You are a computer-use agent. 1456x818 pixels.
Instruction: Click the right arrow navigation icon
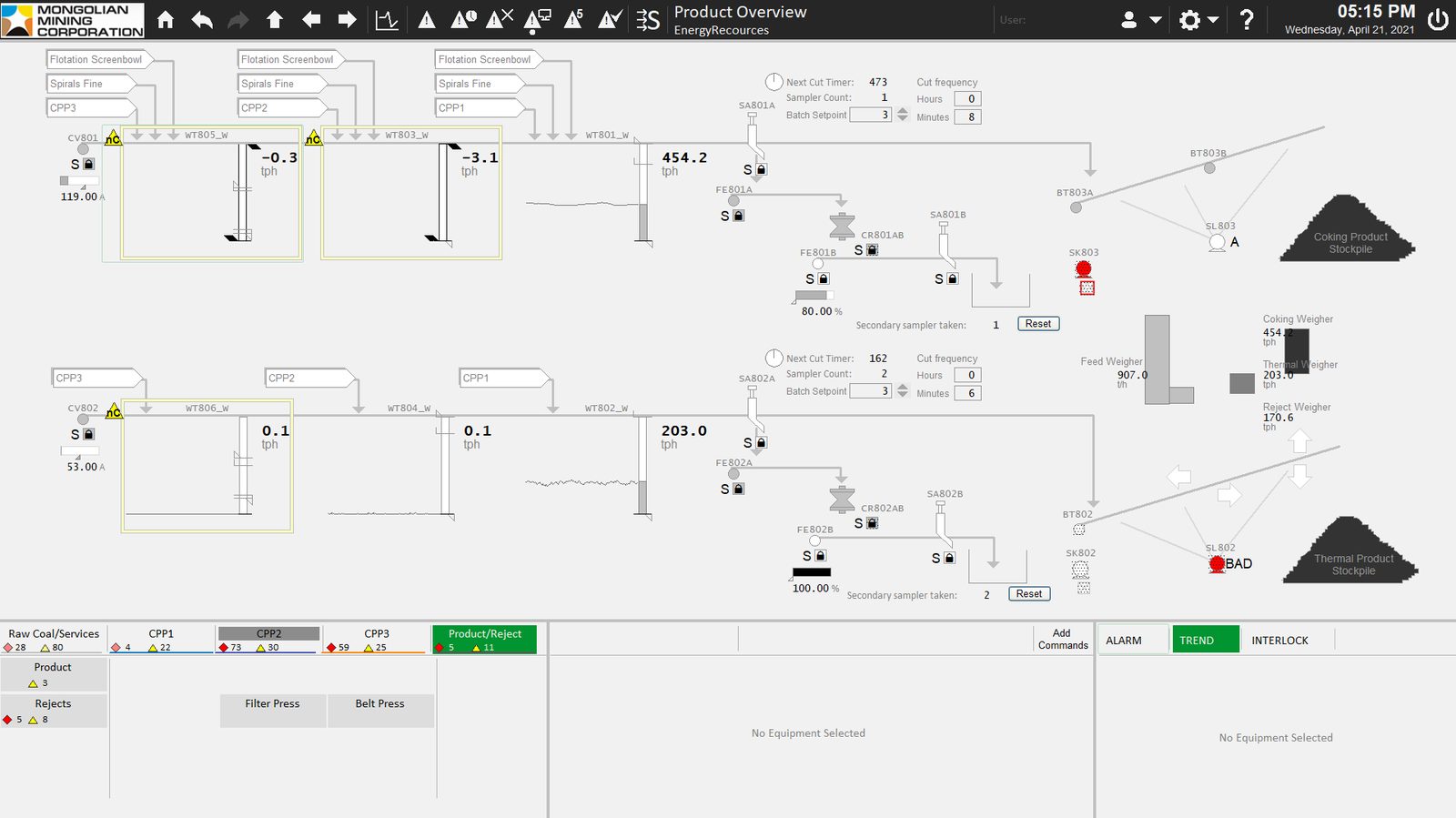click(348, 19)
